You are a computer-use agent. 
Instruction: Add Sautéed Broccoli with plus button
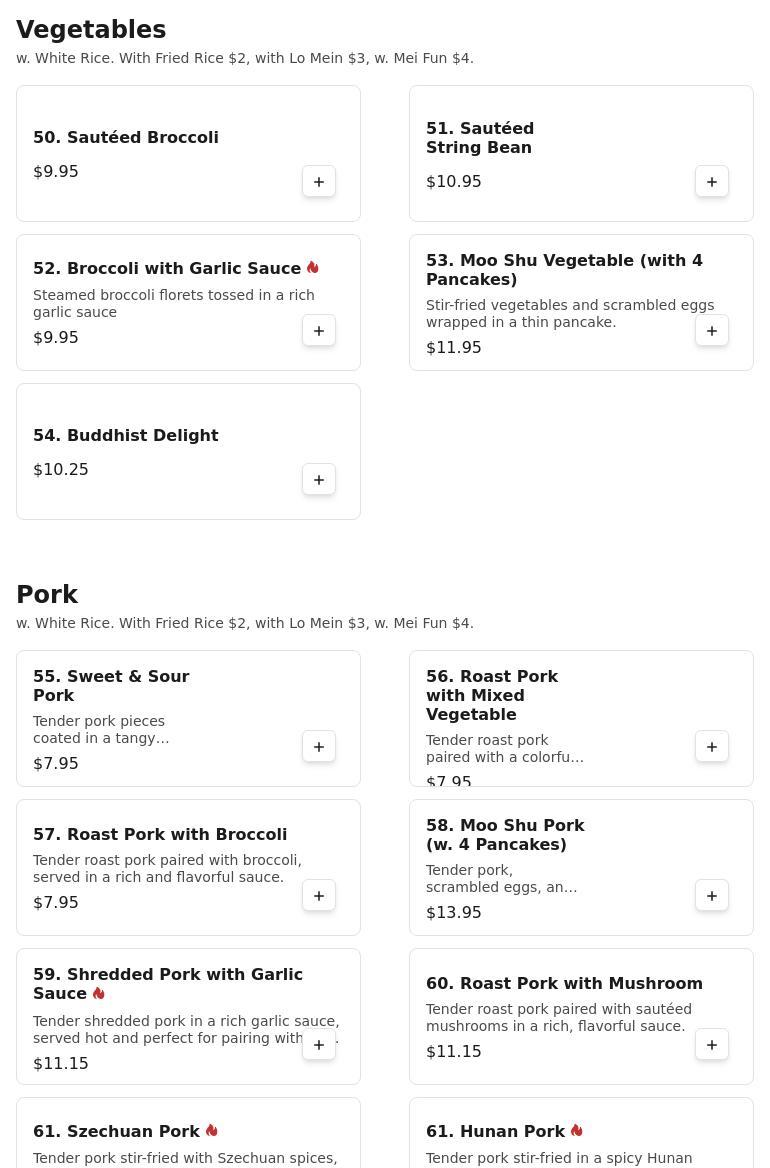[x=319, y=182]
